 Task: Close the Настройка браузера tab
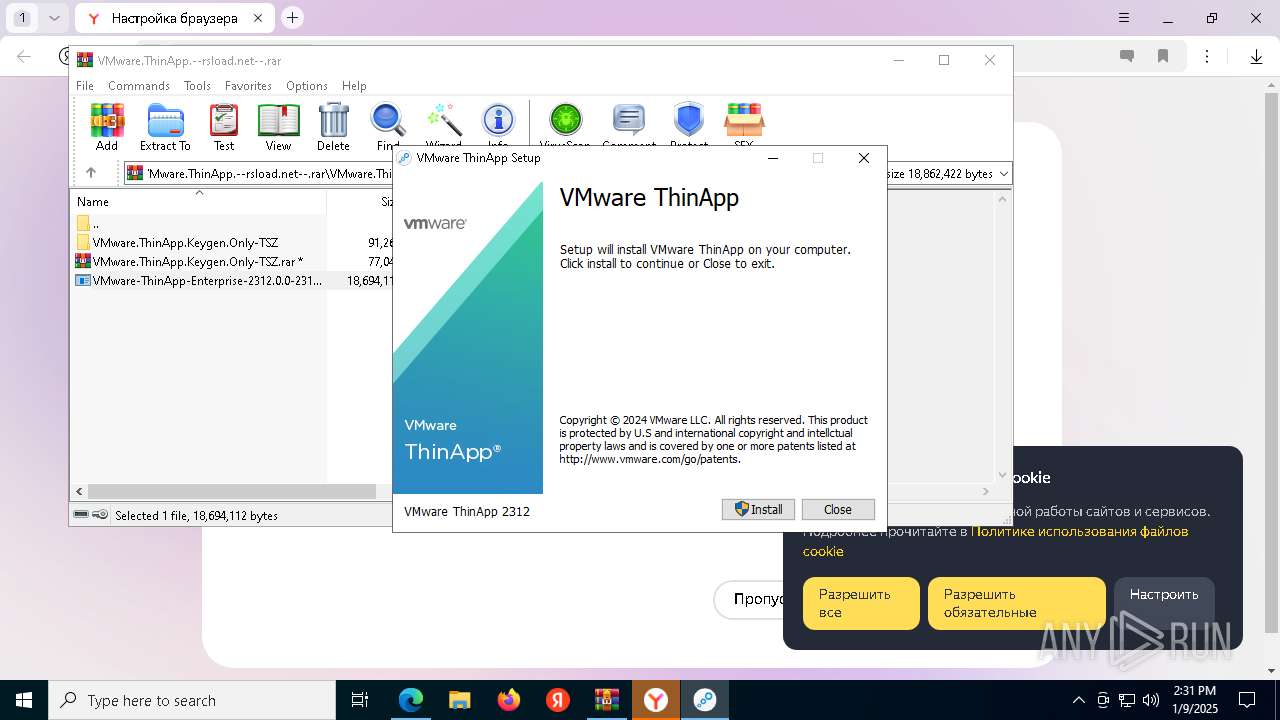(258, 18)
